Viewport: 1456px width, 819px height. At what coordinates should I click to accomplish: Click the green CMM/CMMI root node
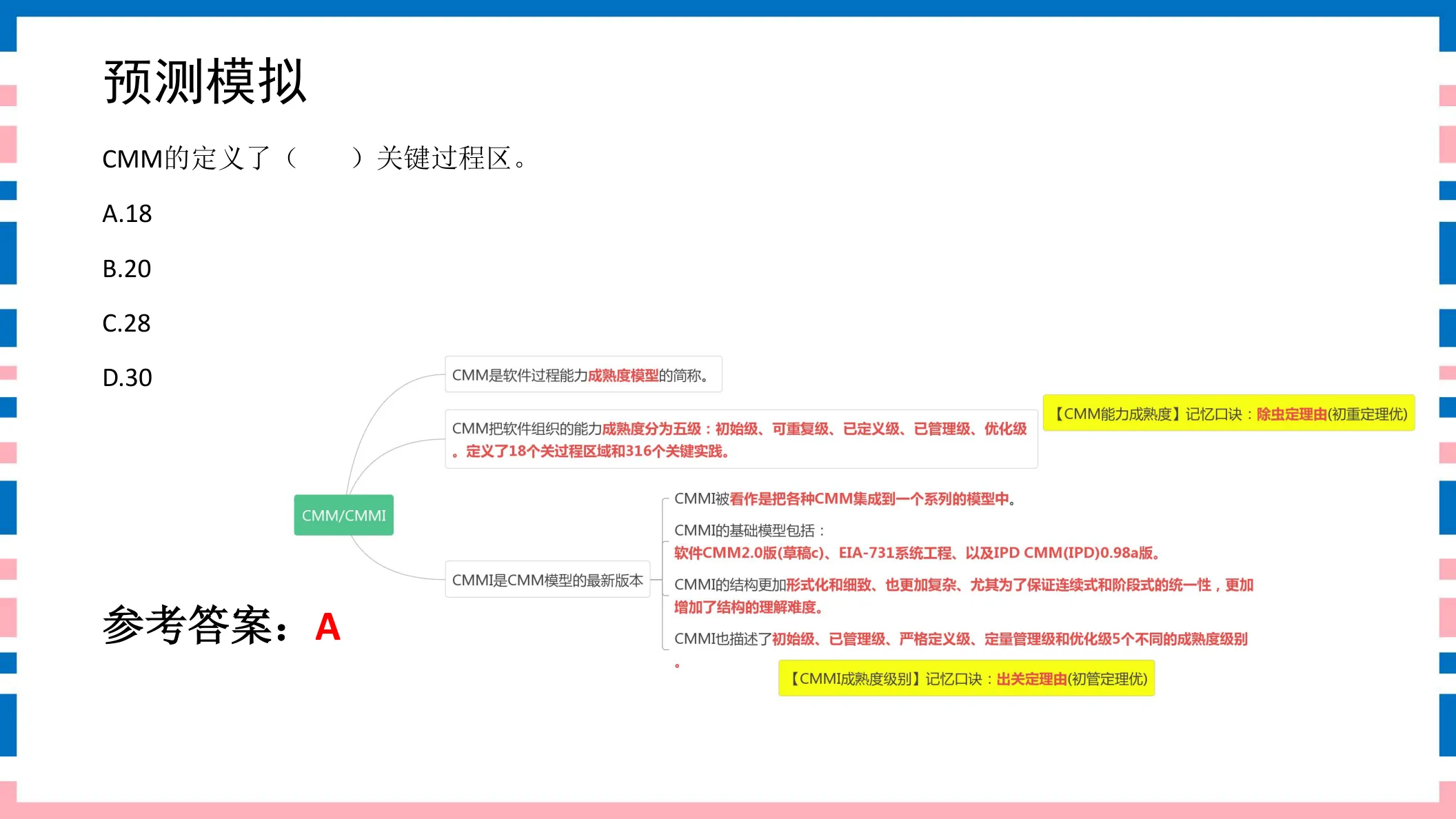344,515
